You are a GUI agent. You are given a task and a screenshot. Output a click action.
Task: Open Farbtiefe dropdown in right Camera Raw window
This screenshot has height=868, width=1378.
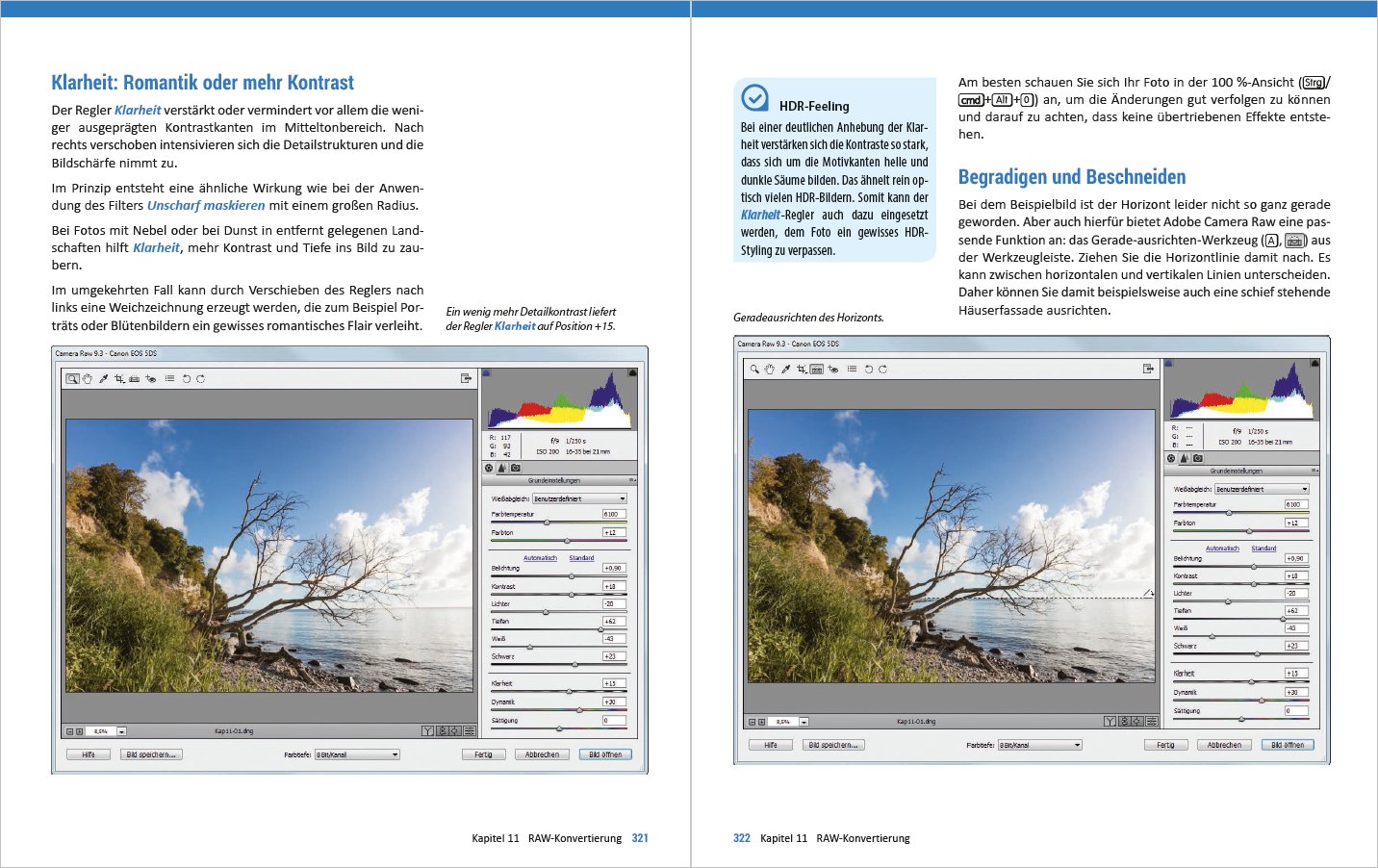point(1039,745)
